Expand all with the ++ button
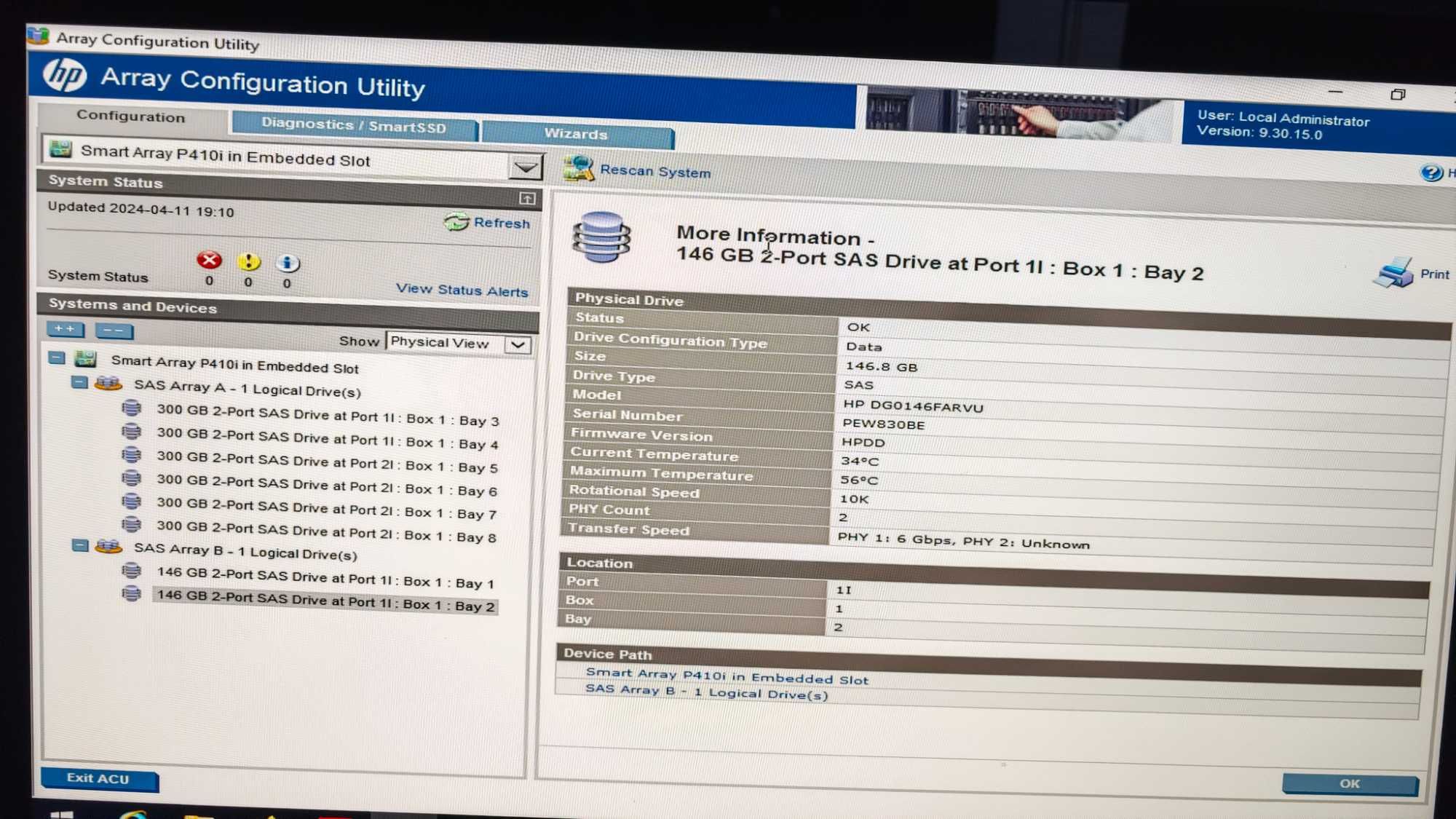The width and height of the screenshot is (1456, 819). click(65, 329)
